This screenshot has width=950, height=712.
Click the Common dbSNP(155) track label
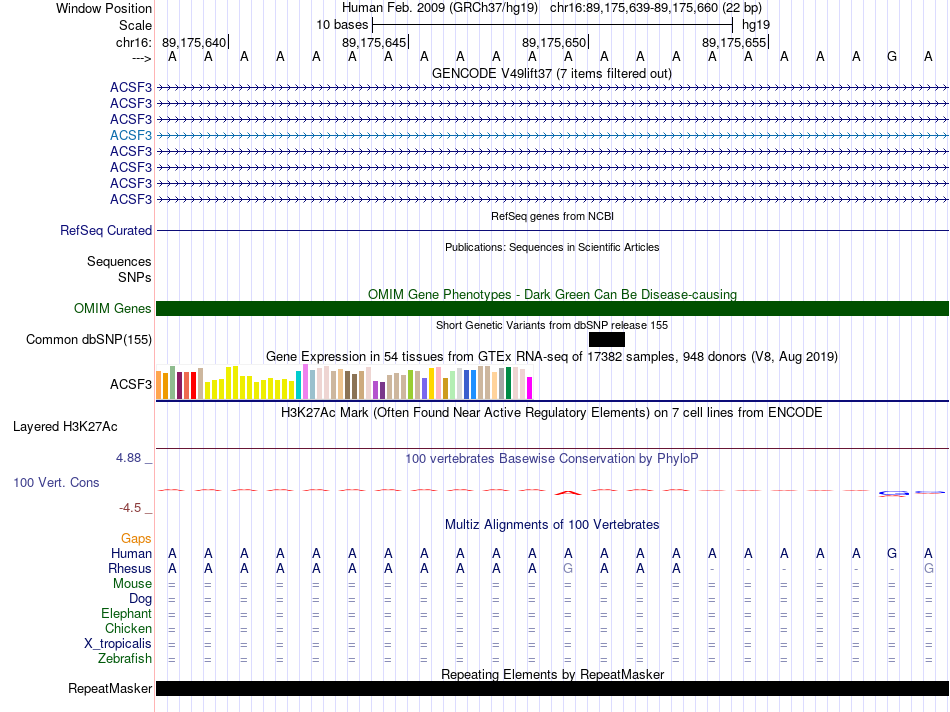pos(89,340)
